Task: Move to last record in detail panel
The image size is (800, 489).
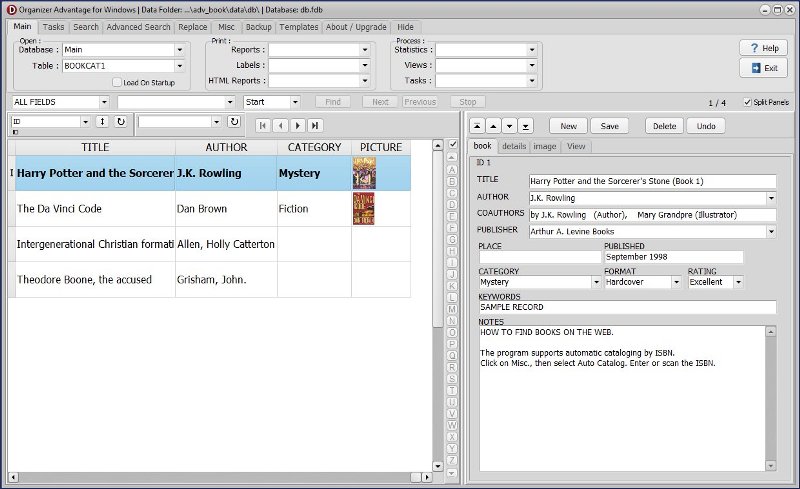Action: (x=526, y=126)
